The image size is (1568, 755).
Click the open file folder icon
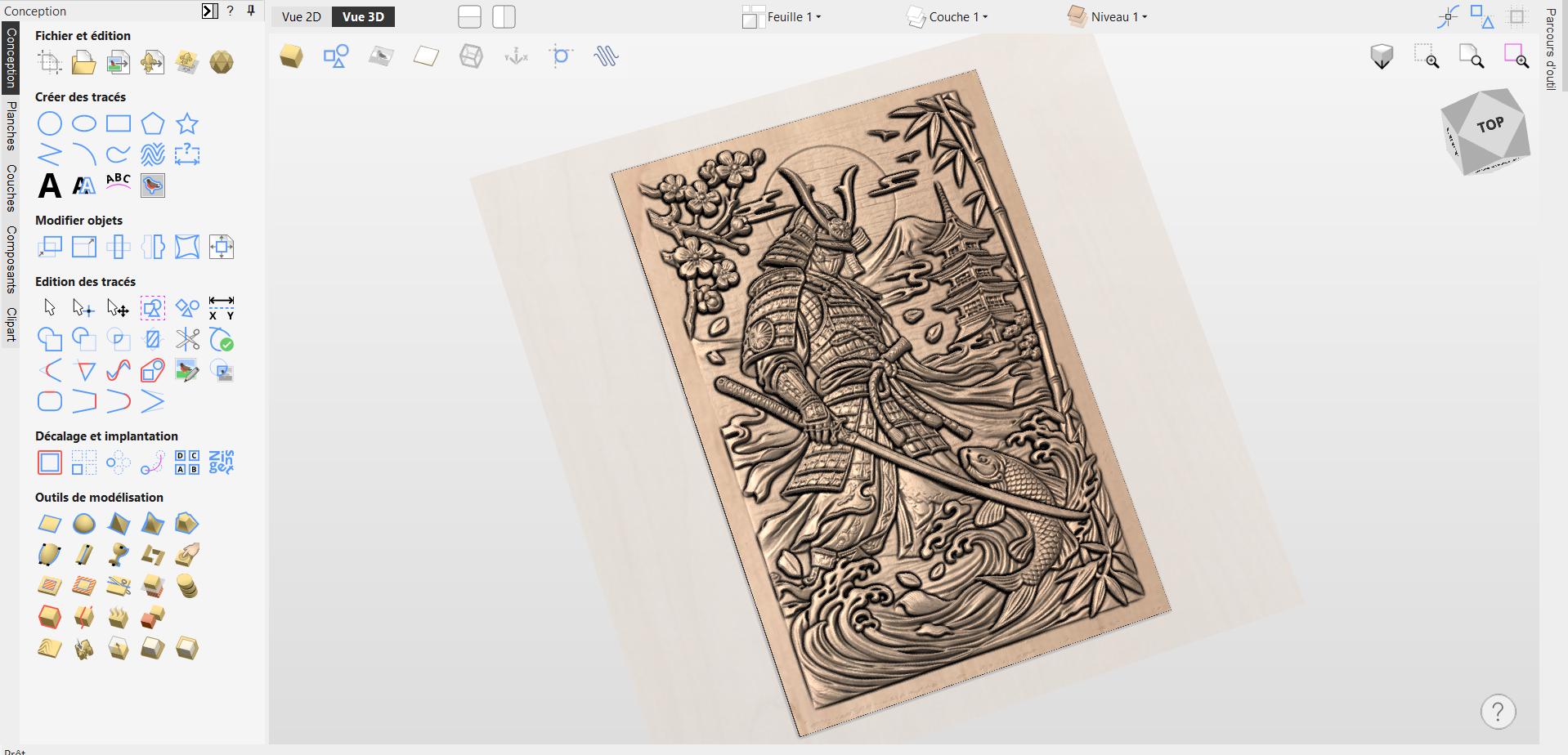[x=83, y=62]
